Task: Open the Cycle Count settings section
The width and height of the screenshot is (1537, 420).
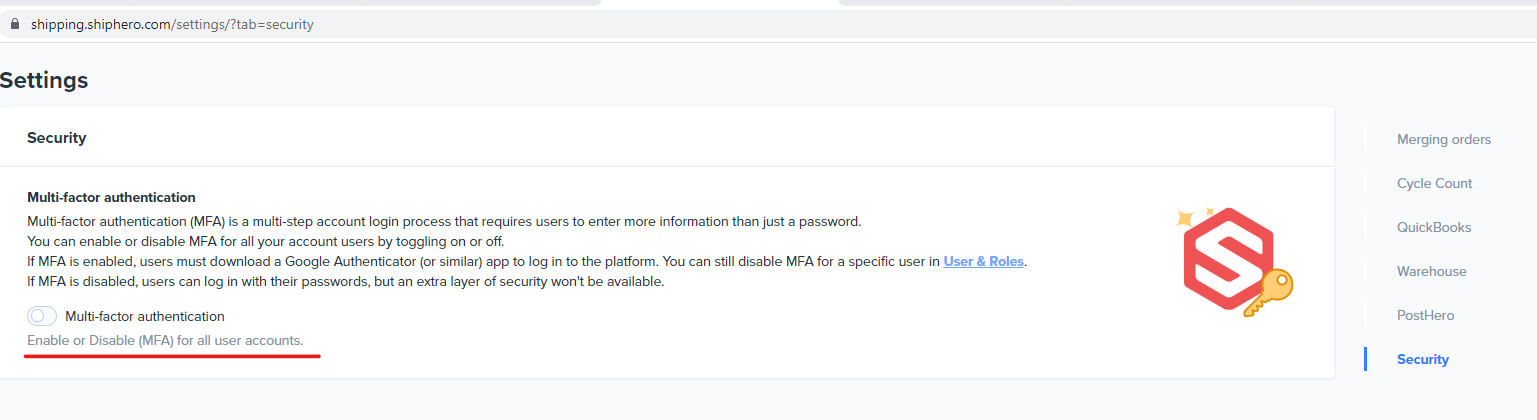Action: pyautogui.click(x=1435, y=183)
